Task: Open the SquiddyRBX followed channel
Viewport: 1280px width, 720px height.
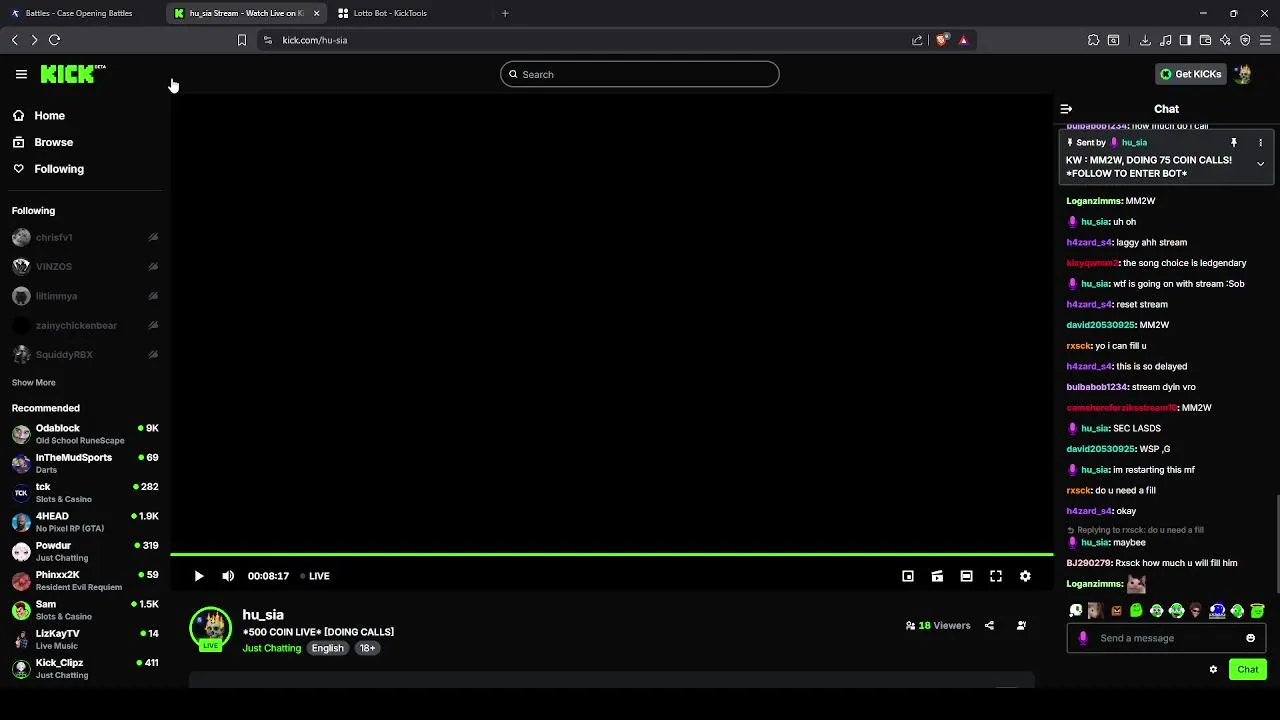Action: [85, 355]
